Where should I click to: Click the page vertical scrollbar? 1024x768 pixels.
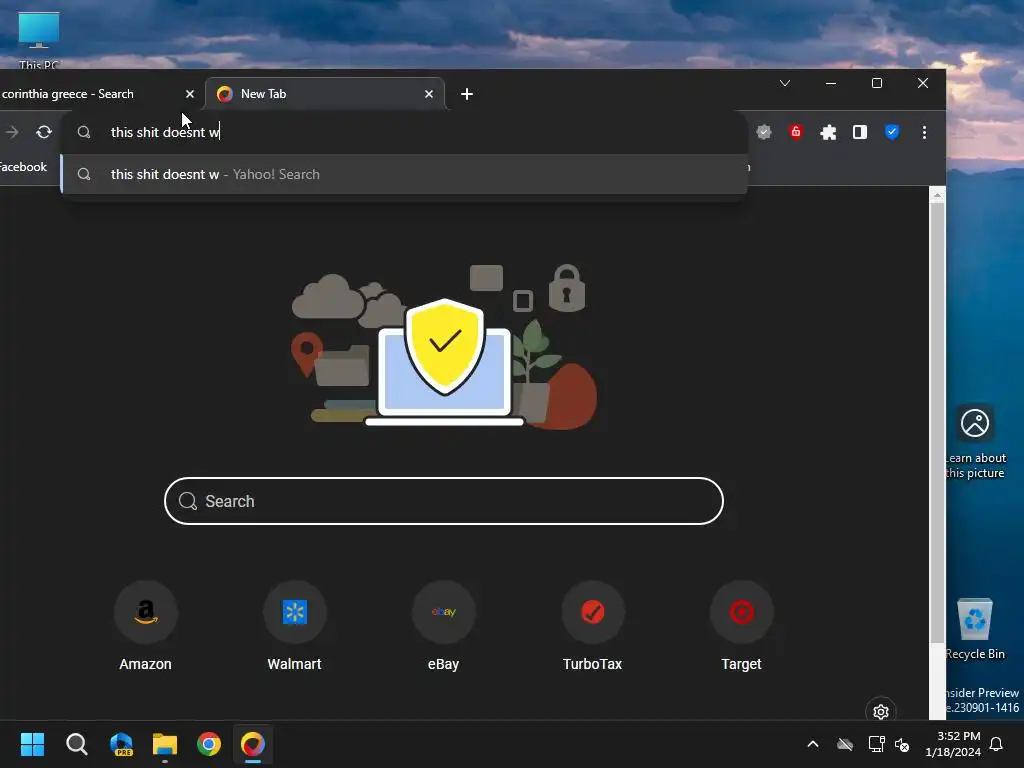click(937, 421)
